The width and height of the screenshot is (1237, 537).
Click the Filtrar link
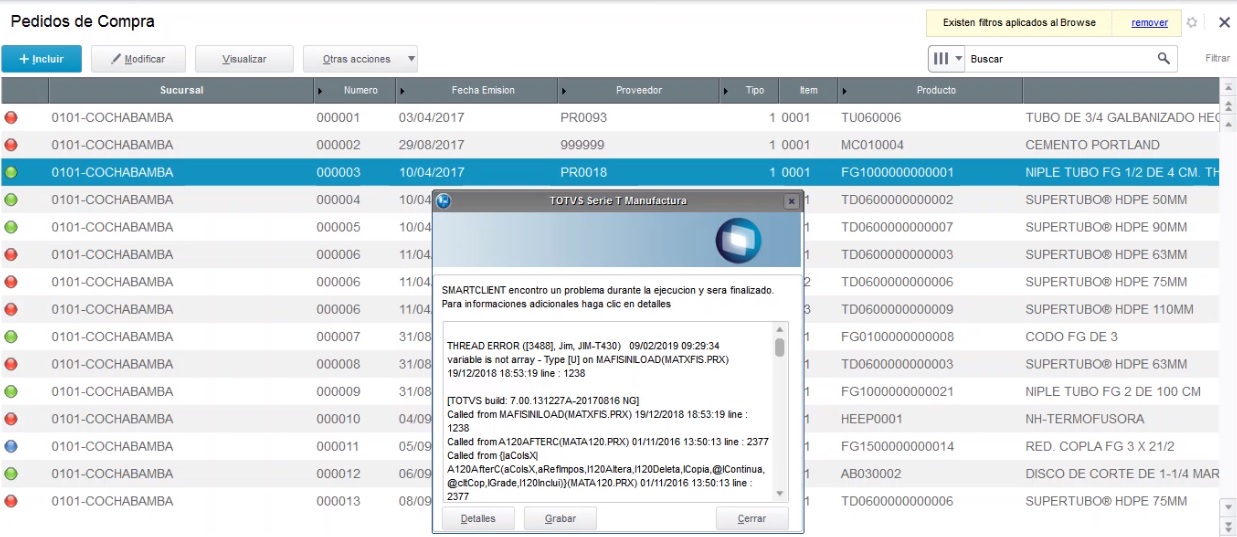[x=1217, y=59]
